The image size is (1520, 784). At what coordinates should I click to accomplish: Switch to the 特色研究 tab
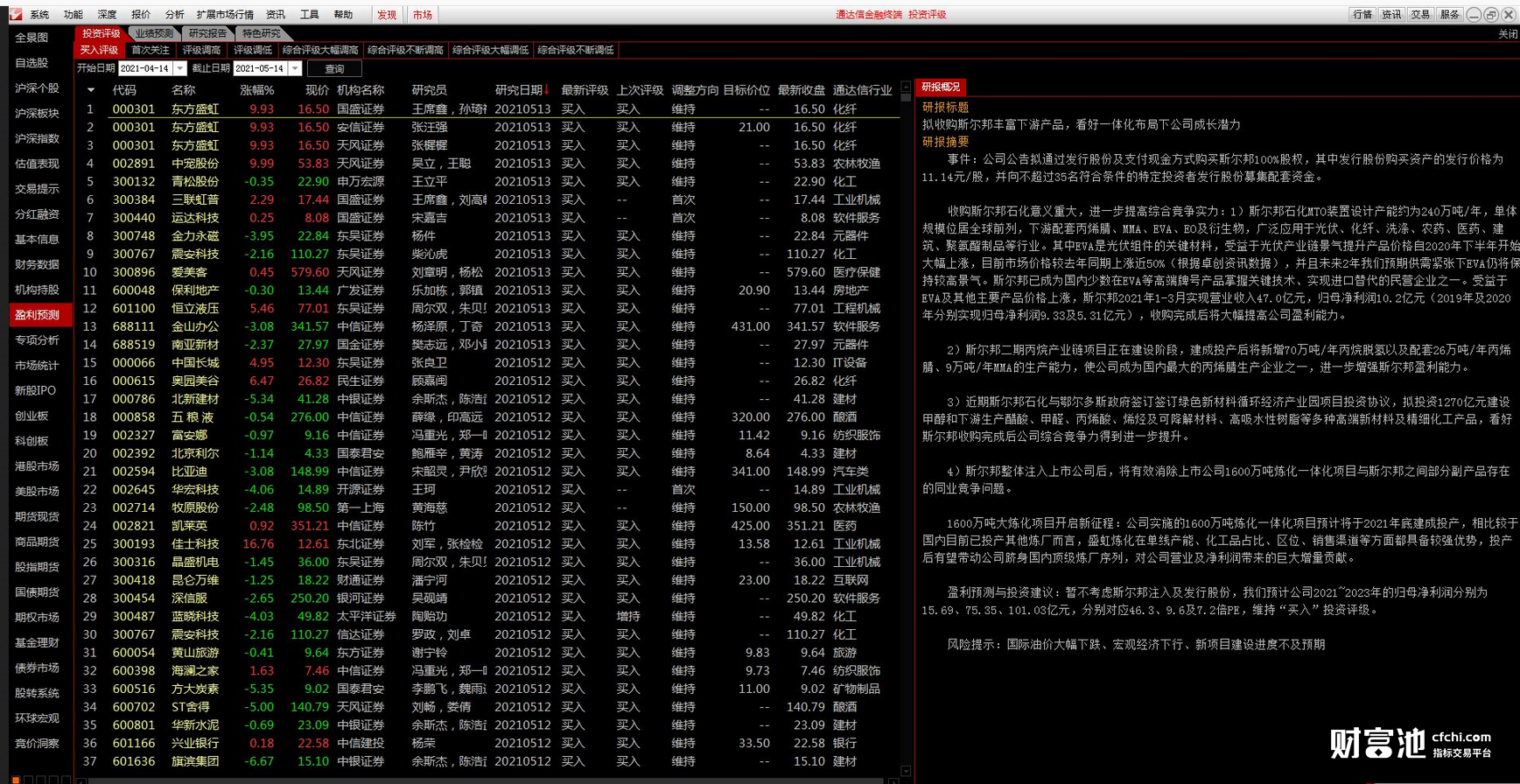pos(262,33)
